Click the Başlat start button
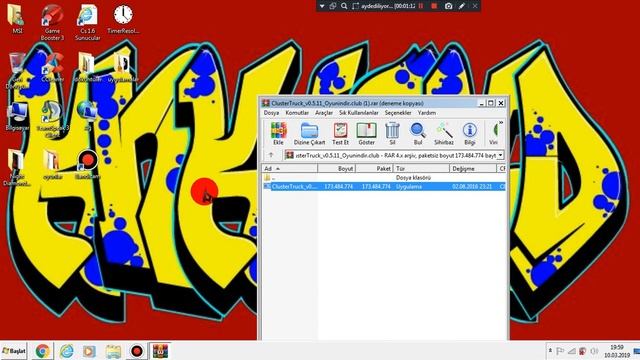This screenshot has width=640, height=360. point(14,351)
